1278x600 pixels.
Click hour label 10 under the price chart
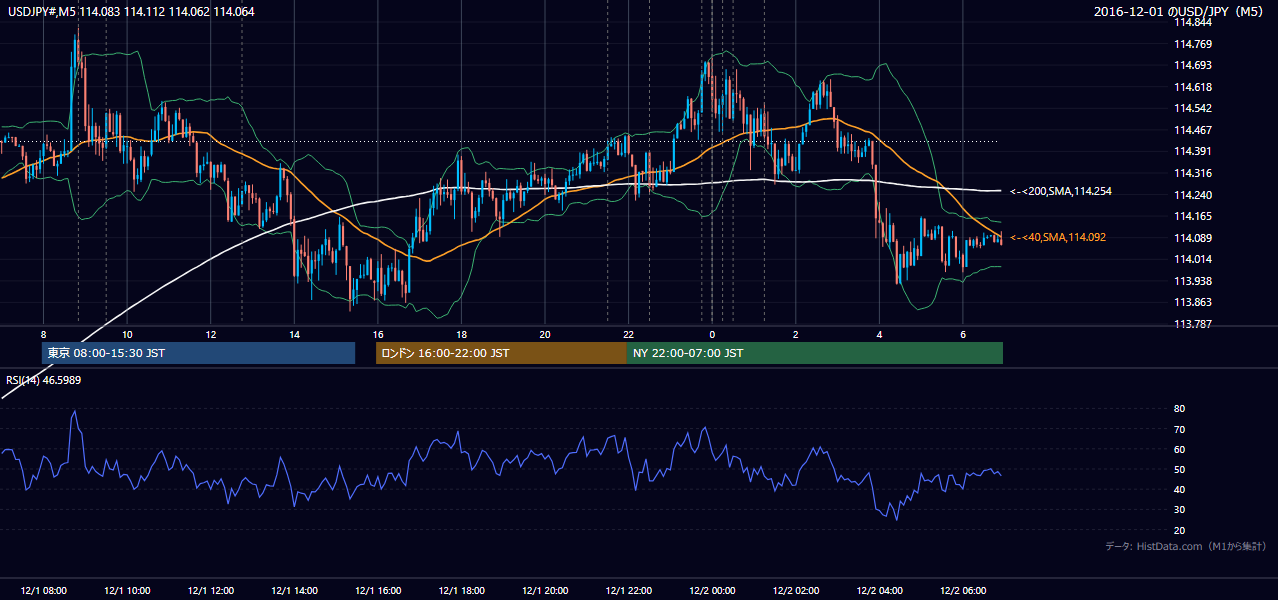(x=127, y=334)
